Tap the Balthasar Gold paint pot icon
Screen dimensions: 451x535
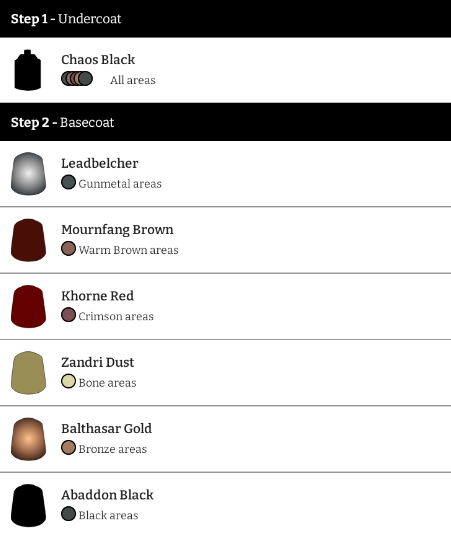(x=28, y=439)
